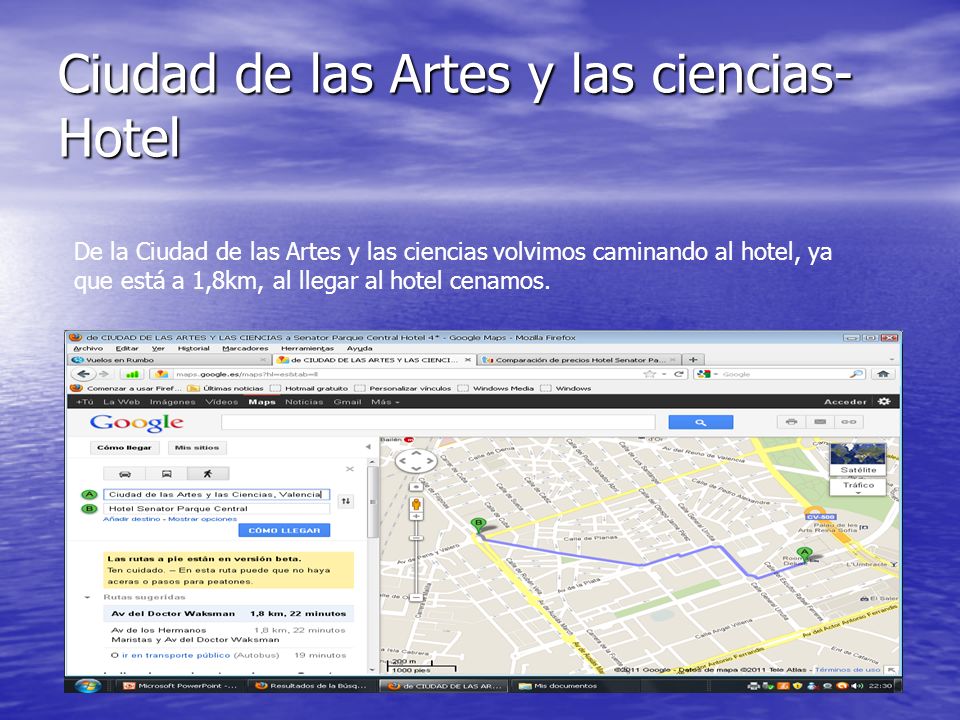The image size is (960, 720).
Task: Select the driving car travel mode
Action: coord(125,474)
